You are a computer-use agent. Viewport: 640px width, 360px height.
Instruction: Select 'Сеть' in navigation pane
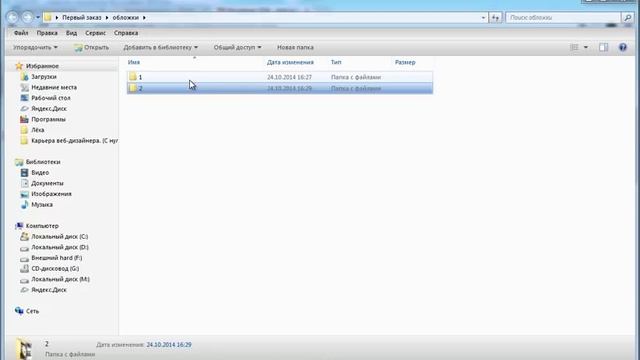(x=32, y=311)
